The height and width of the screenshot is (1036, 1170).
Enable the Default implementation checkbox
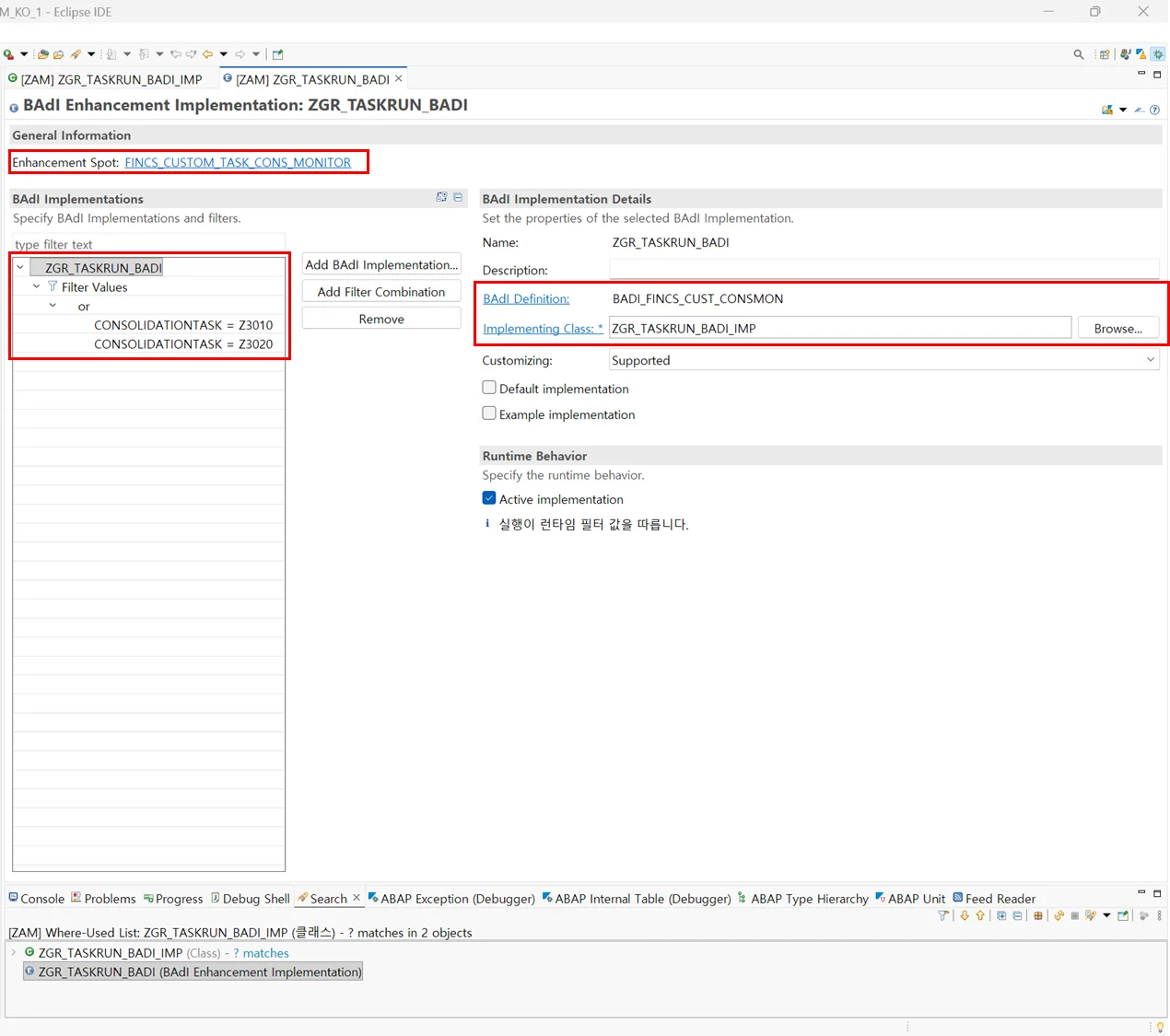coord(489,388)
